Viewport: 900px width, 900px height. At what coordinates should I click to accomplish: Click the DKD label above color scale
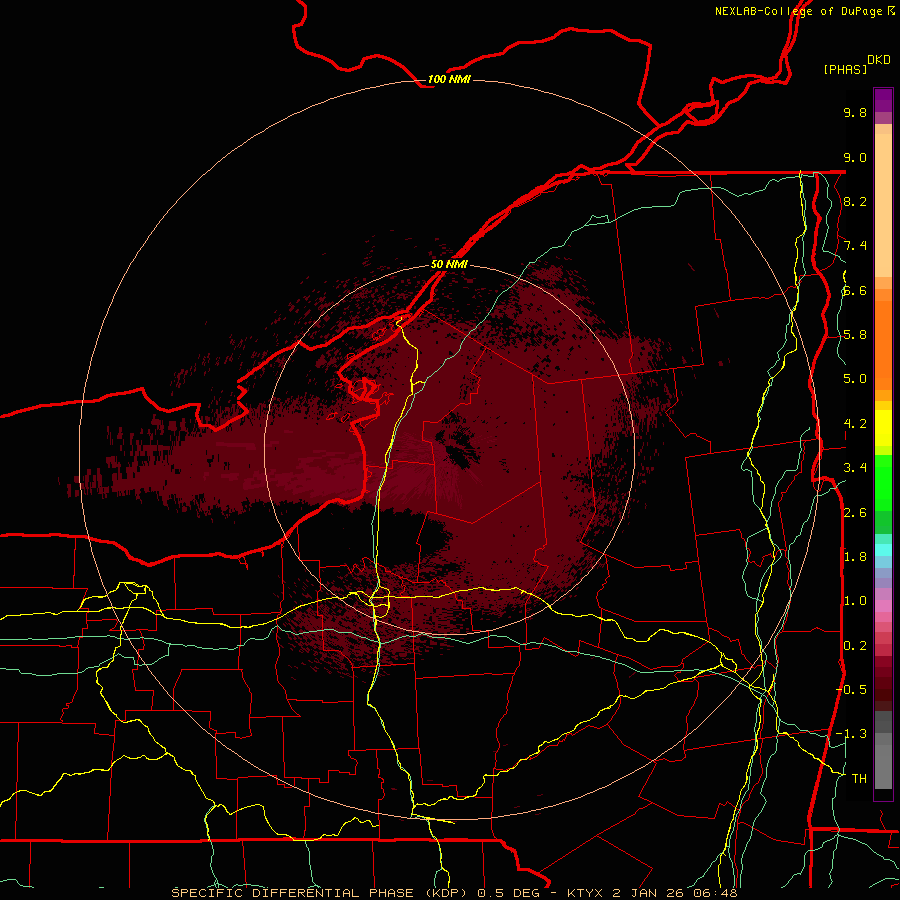point(879,60)
